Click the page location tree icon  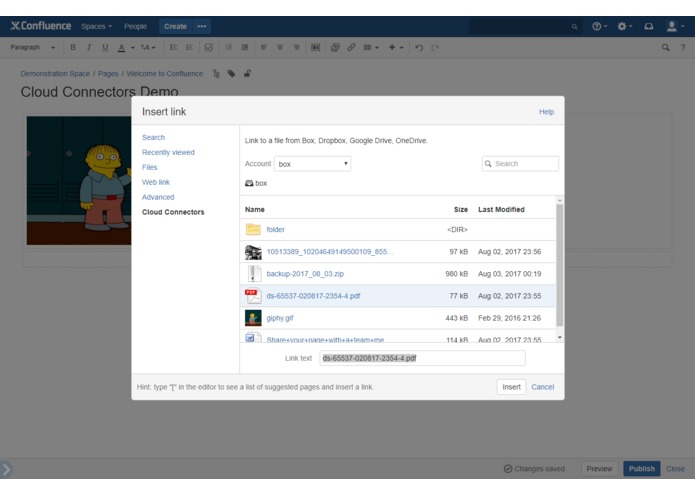tap(216, 74)
